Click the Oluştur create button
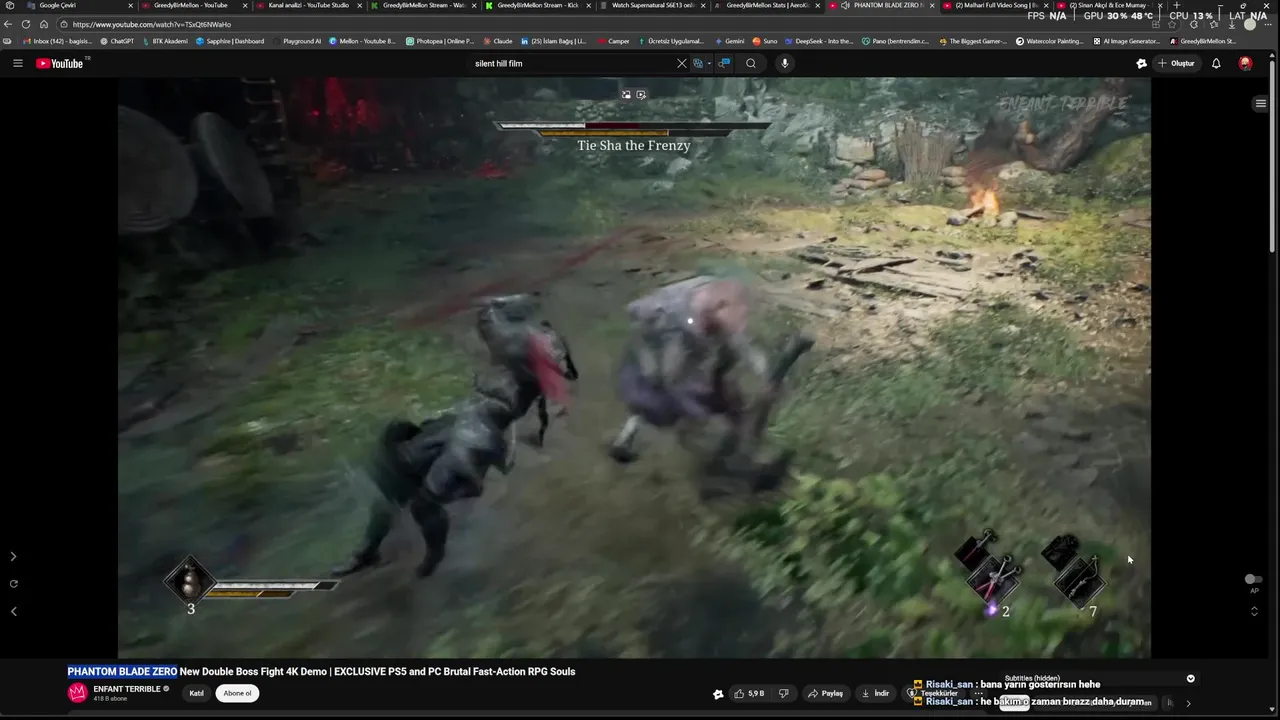This screenshot has width=1280, height=720. point(1176,63)
